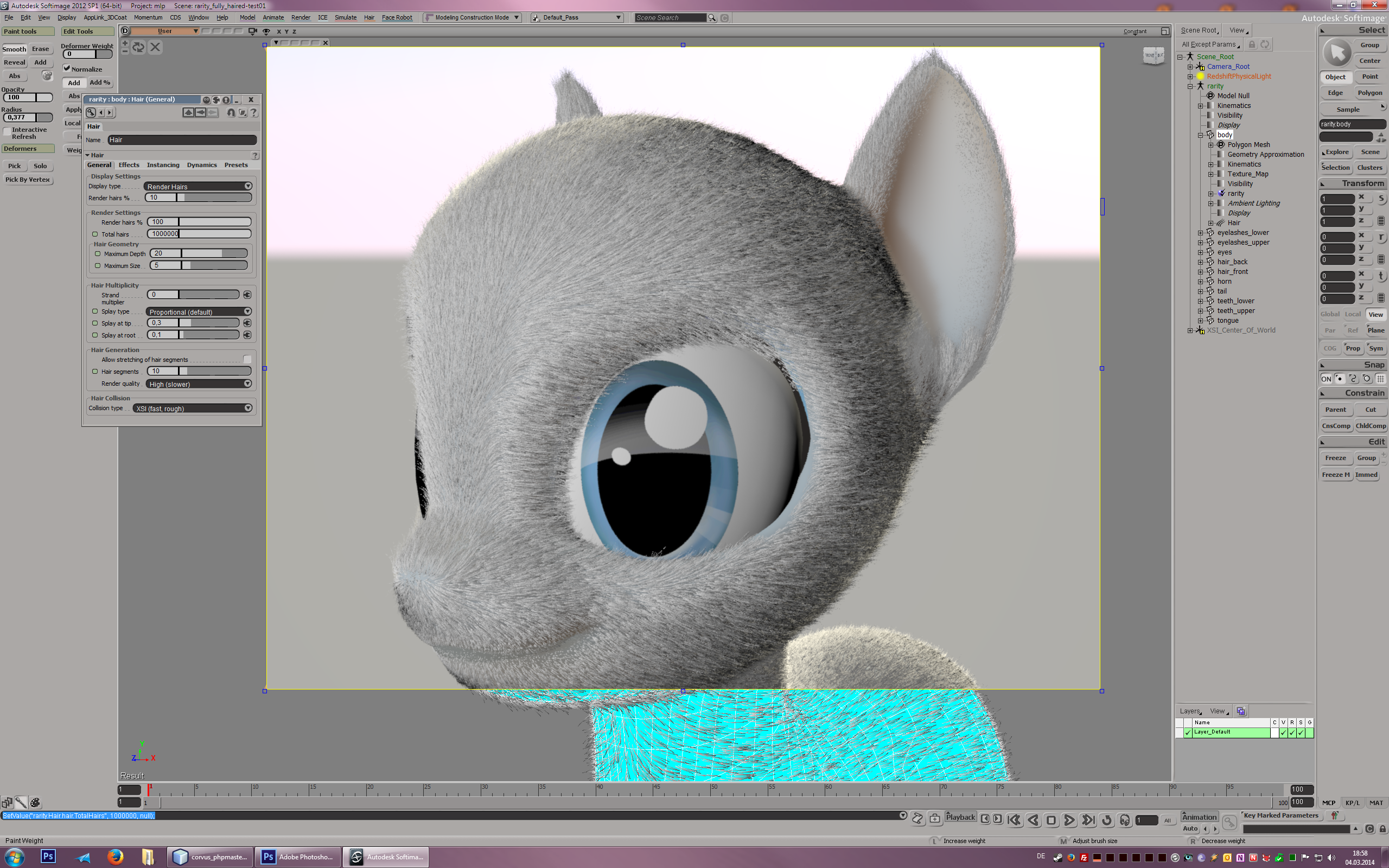Click the Play forward button
Viewport: 1389px width, 868px height.
(1069, 820)
